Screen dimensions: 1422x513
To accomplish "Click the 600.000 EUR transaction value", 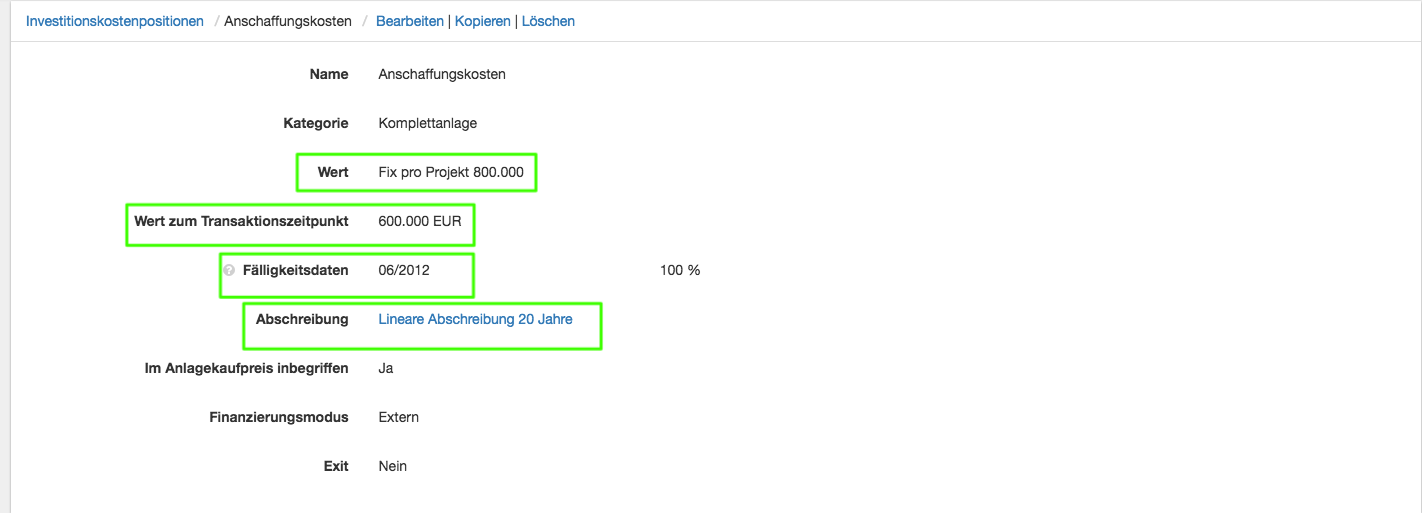I will click(419, 221).
